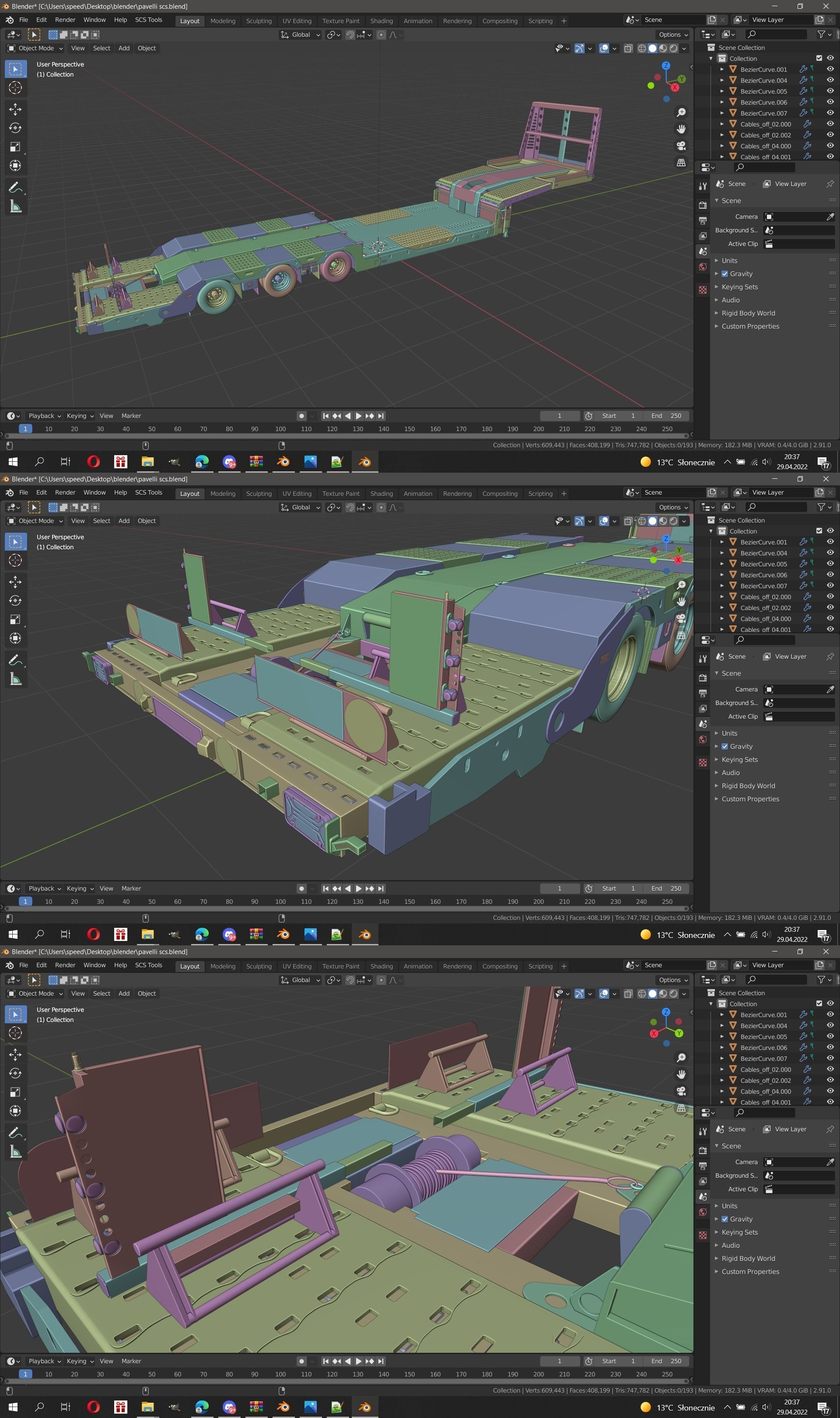Open Render properties tab icon in topmost window
Viewport: 840px width, 1418px height.
click(x=703, y=205)
